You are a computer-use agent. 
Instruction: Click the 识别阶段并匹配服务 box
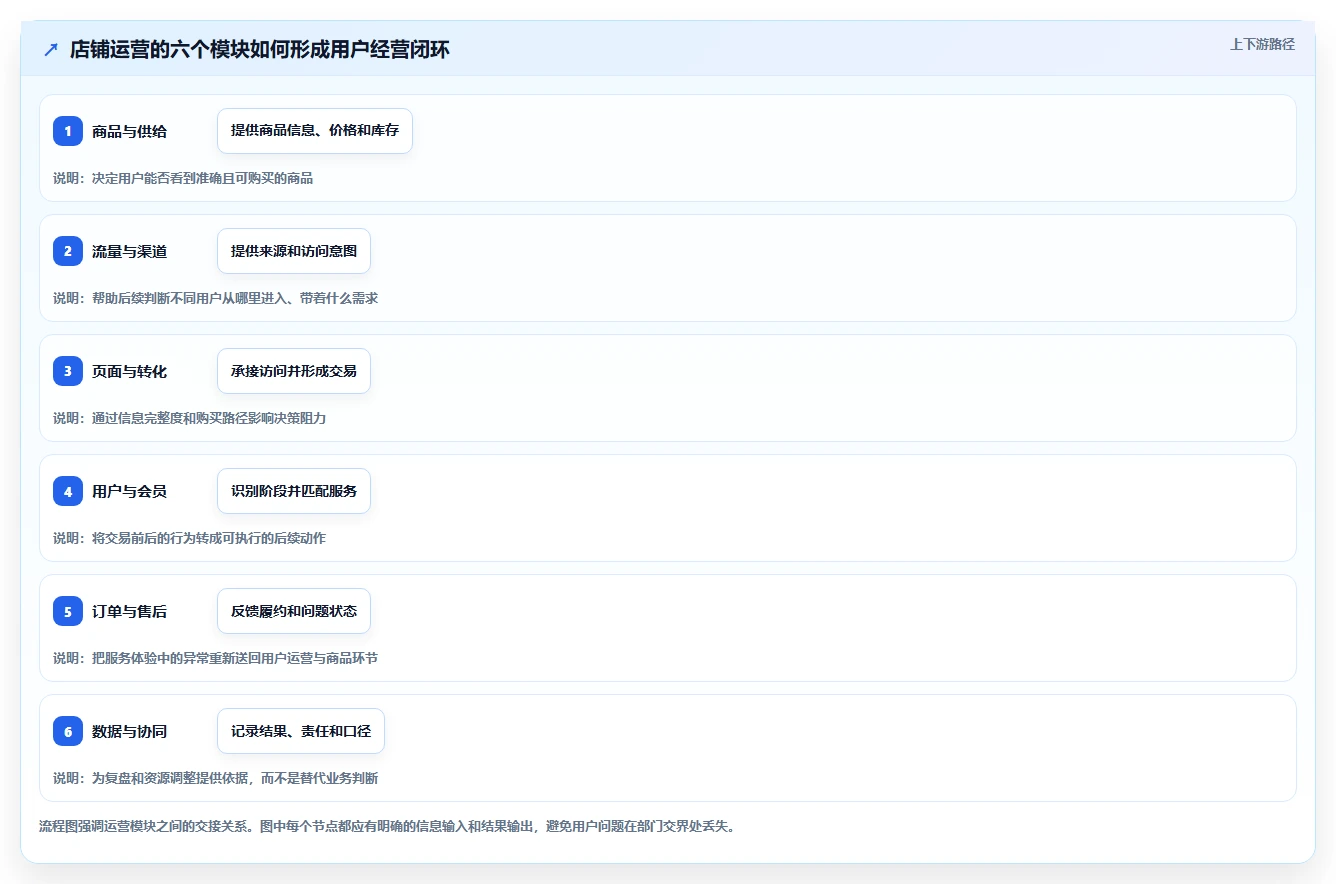point(294,491)
